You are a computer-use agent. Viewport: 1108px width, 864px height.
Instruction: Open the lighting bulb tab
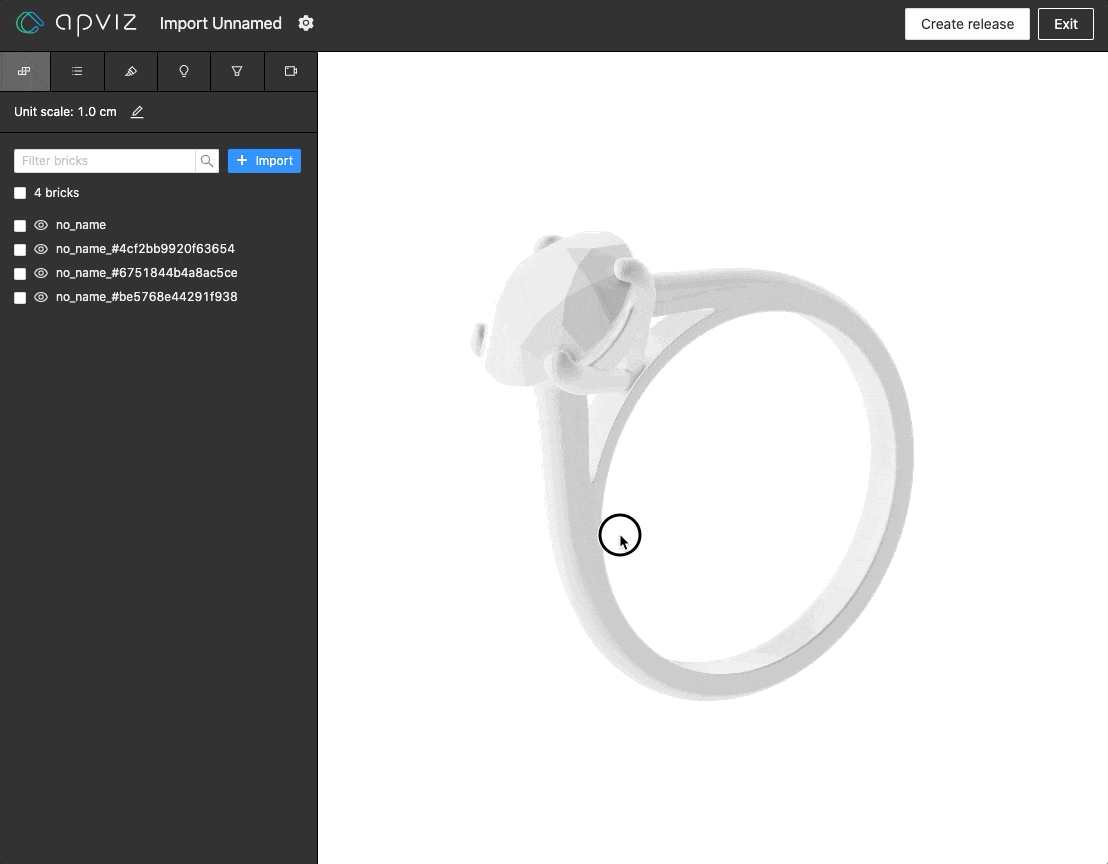[184, 71]
